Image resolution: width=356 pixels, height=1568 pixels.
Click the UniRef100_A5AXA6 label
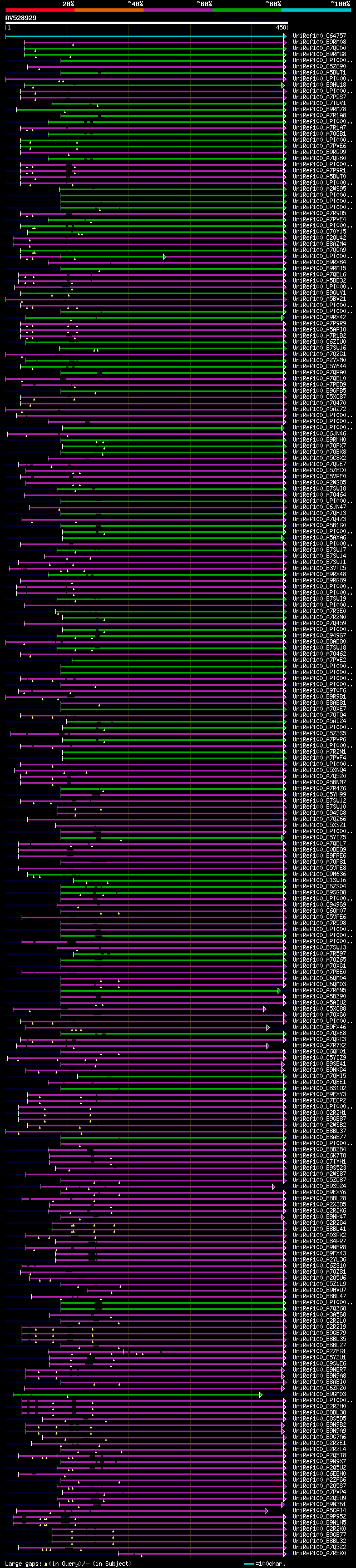(x=319, y=537)
